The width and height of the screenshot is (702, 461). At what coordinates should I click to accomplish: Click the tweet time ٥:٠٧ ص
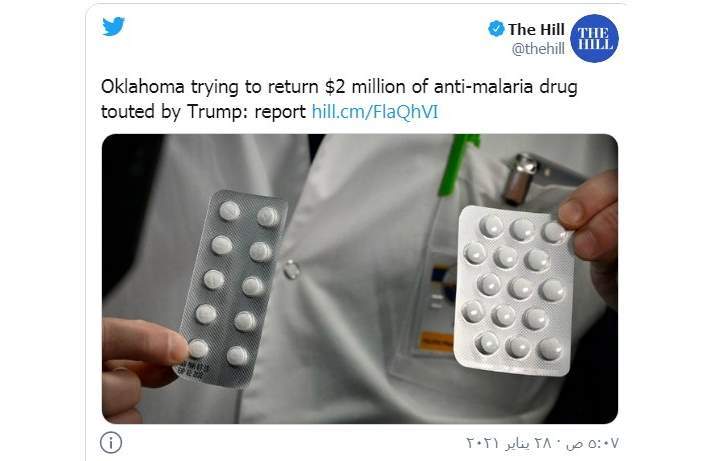[592, 443]
